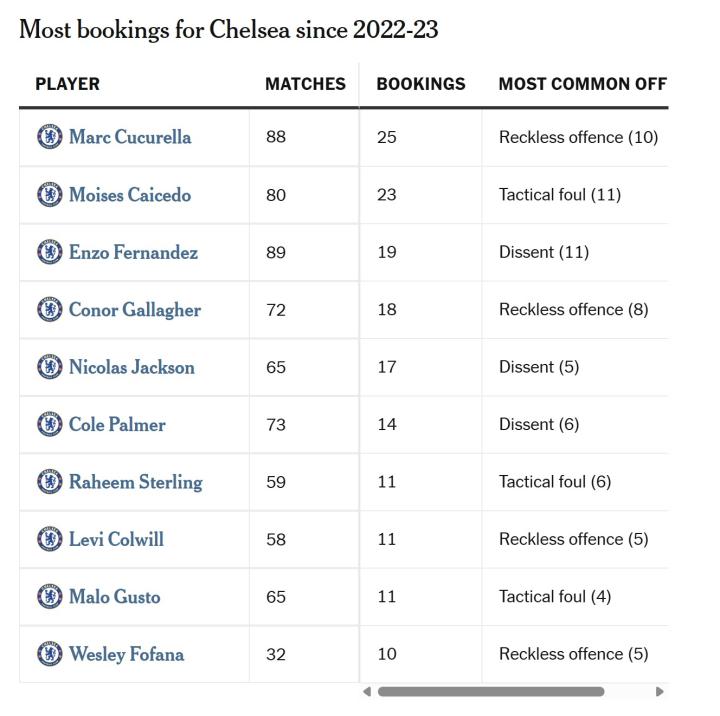This screenshot has width=720, height=716.
Task: Open Marc Cucurella's player link
Action: (x=130, y=137)
